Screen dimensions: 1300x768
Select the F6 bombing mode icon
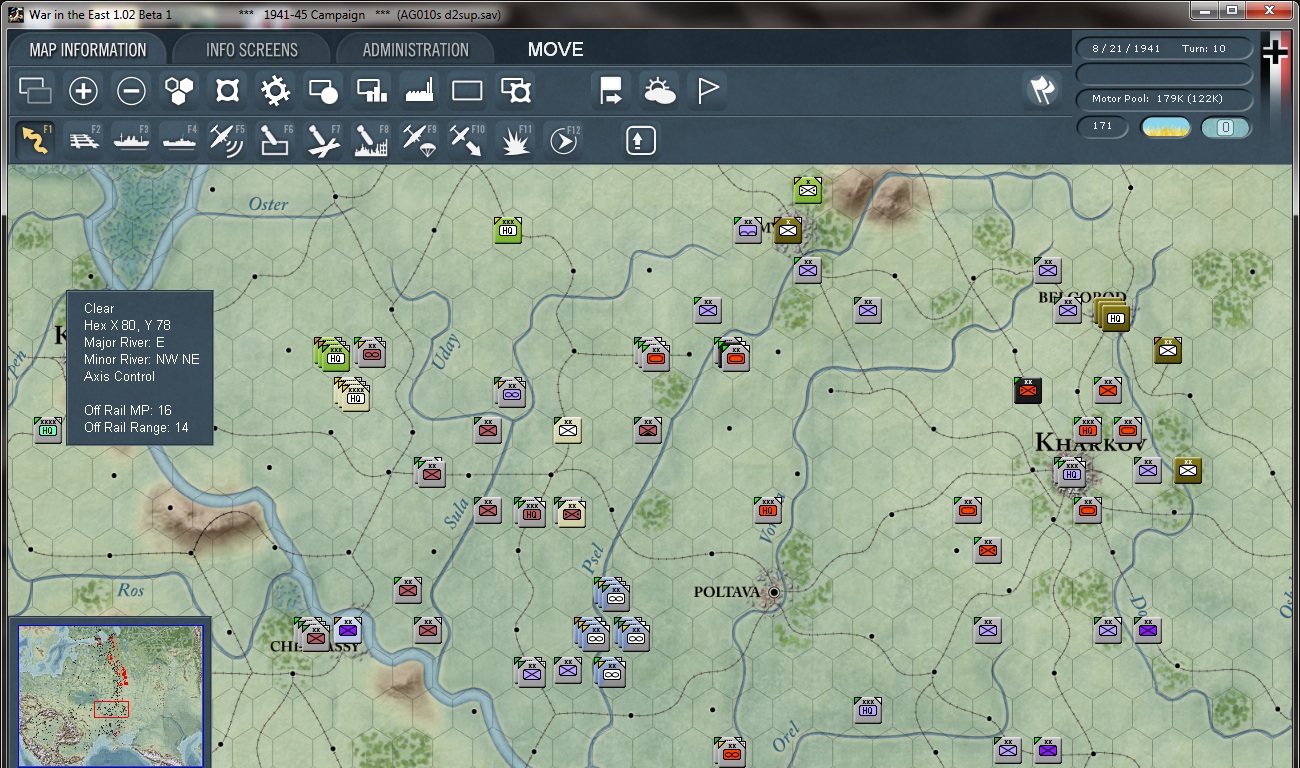(276, 140)
